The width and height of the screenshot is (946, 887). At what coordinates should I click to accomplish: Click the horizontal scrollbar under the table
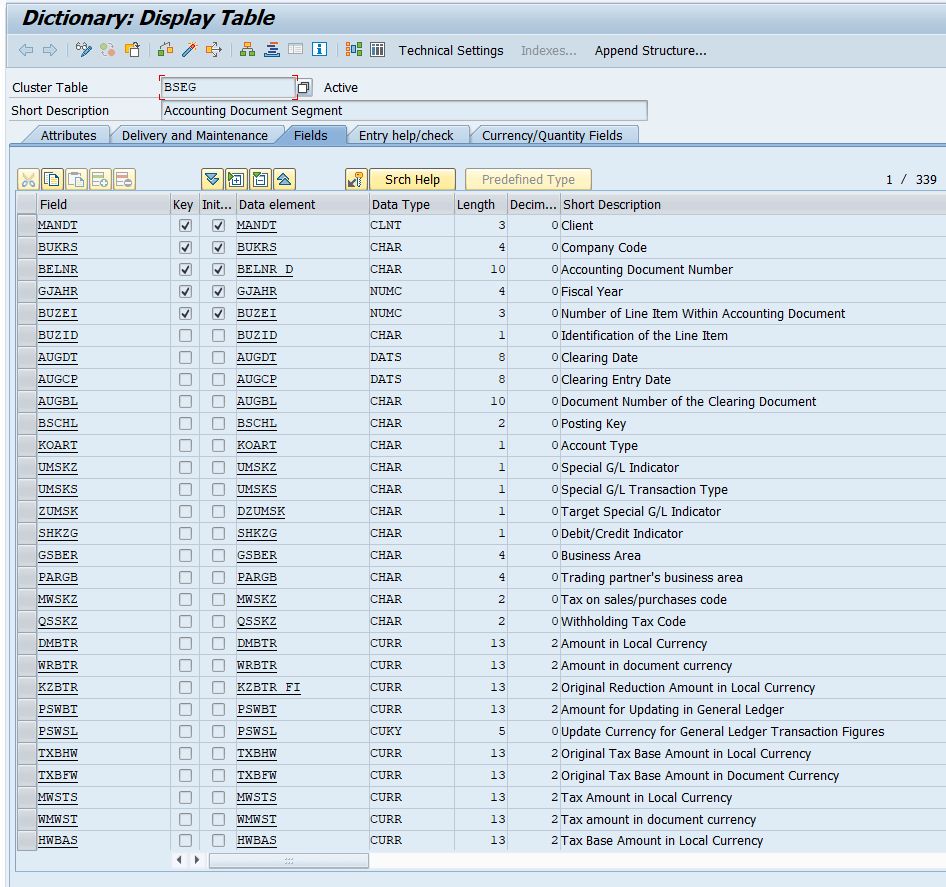point(288,860)
